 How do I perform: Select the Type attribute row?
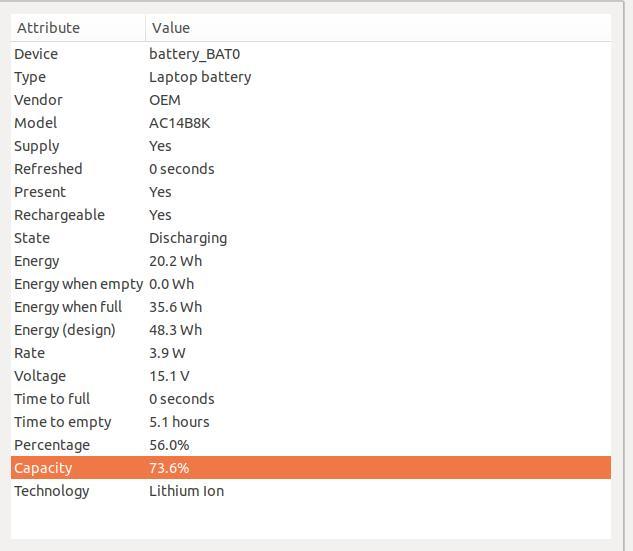click(311, 77)
